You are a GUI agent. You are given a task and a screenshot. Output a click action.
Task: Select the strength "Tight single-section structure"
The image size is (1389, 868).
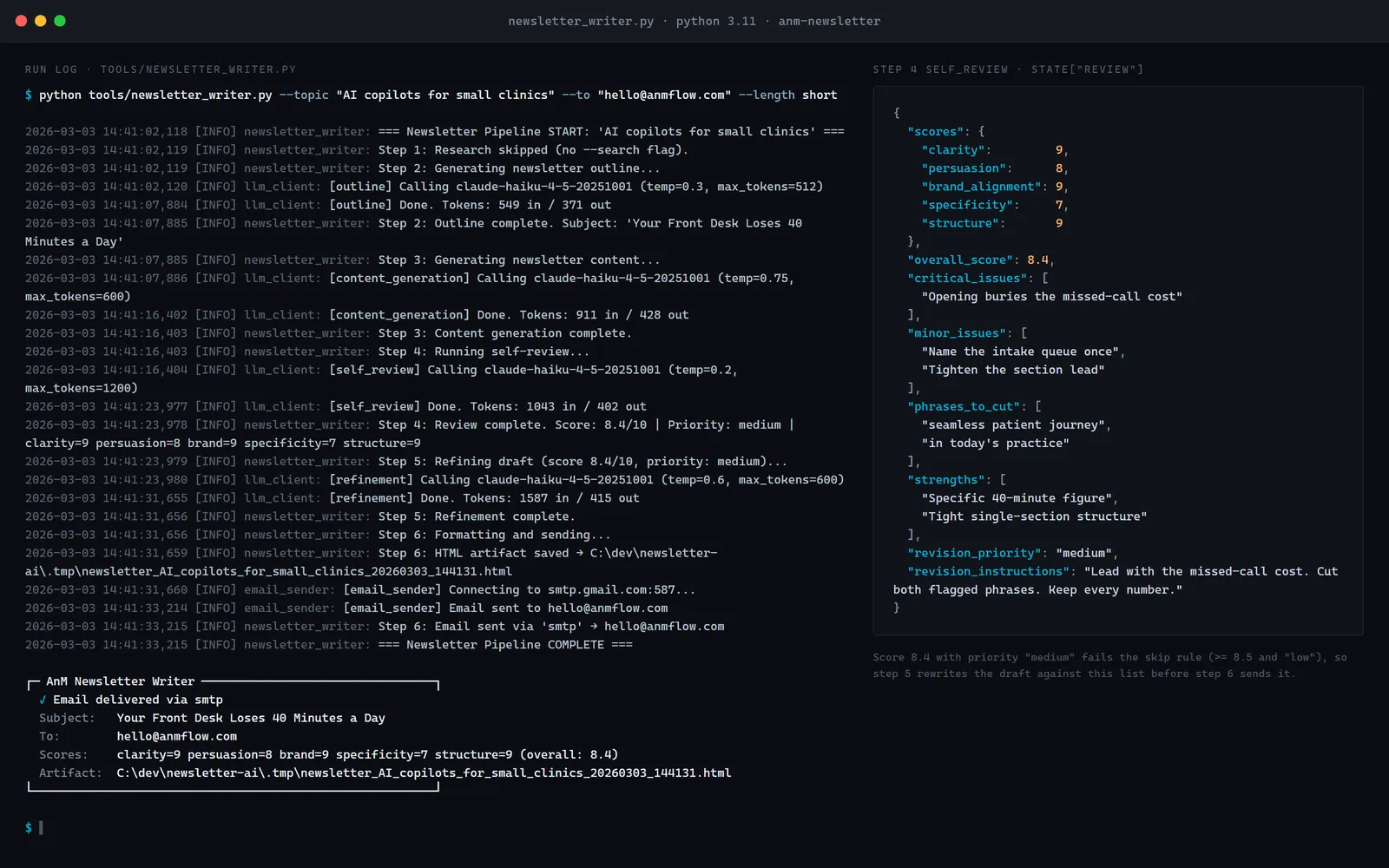1035,516
